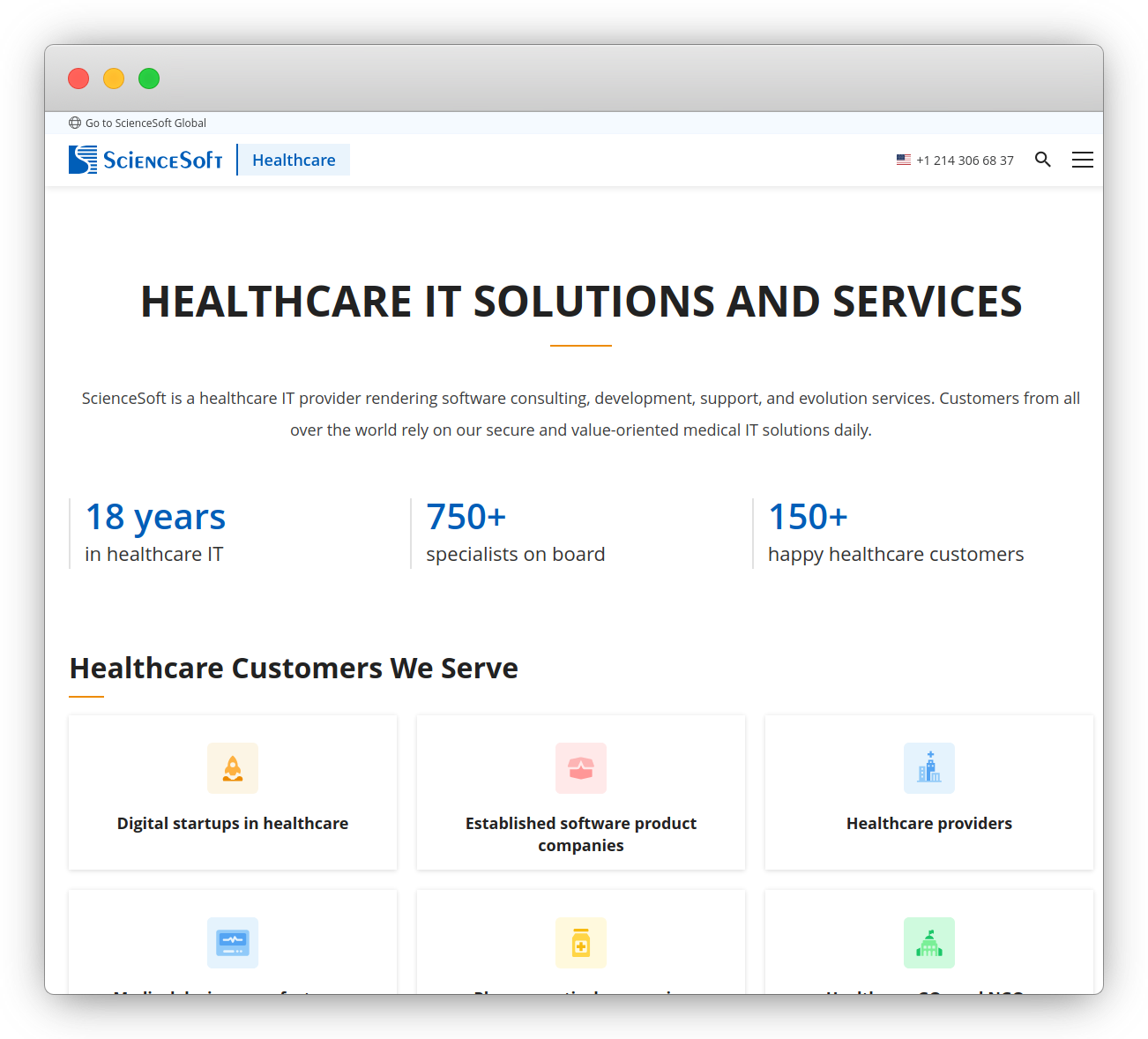Viewport: 1148px width, 1039px height.
Task: Open the hamburger menu
Action: tap(1083, 160)
